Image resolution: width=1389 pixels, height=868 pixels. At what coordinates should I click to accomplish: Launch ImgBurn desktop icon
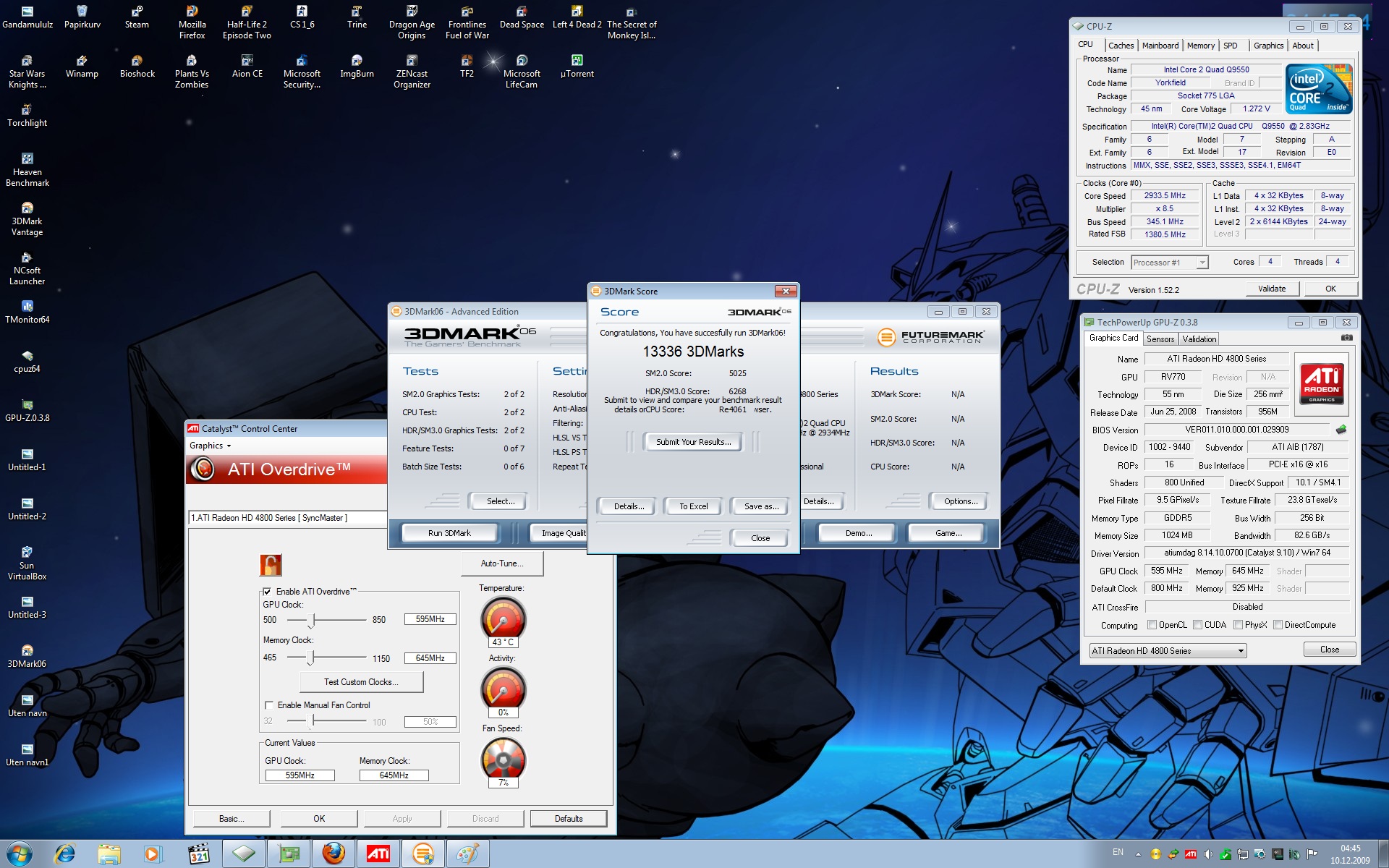pyautogui.click(x=357, y=67)
